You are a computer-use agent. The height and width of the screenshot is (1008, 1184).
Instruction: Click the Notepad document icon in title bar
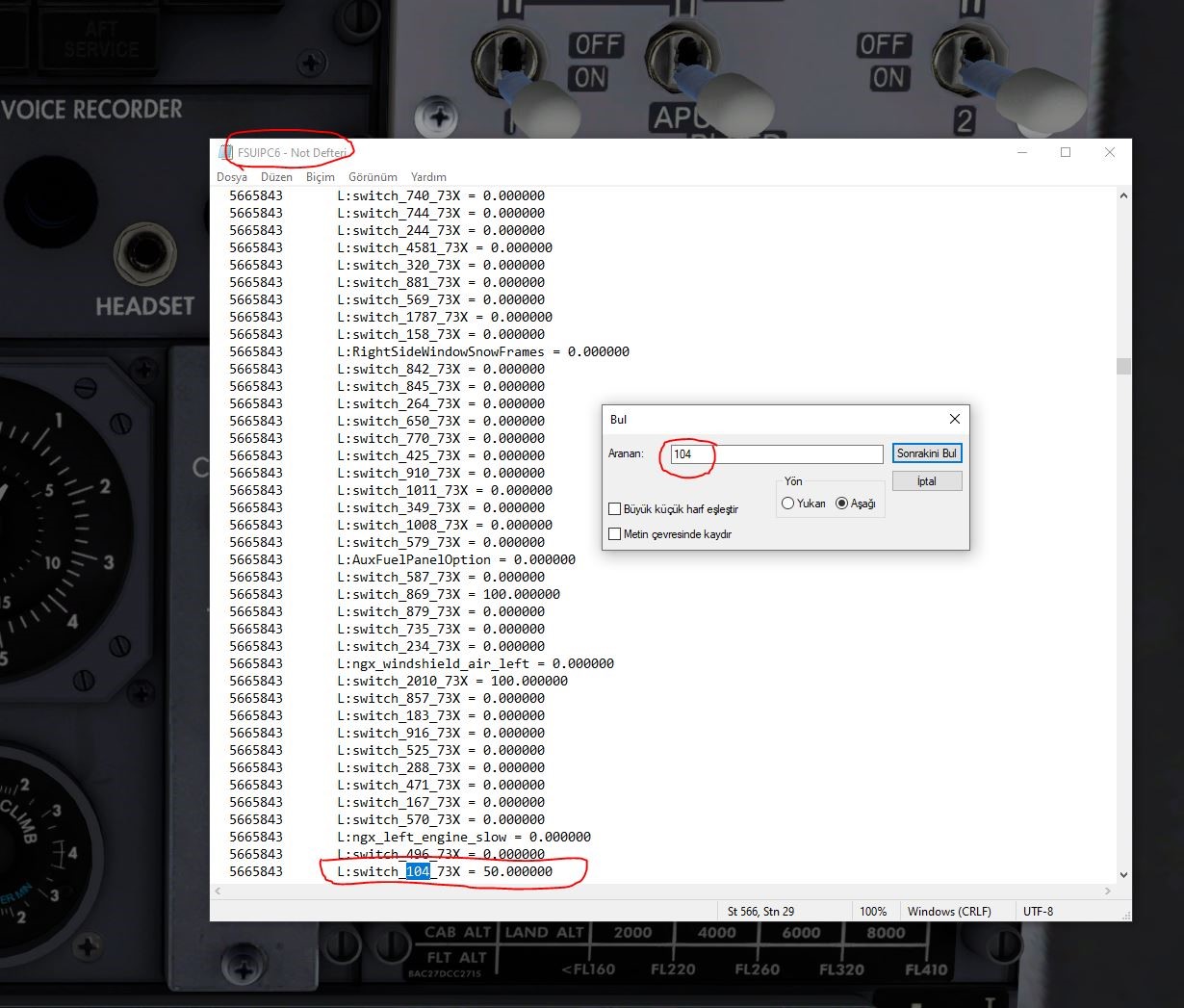227,152
